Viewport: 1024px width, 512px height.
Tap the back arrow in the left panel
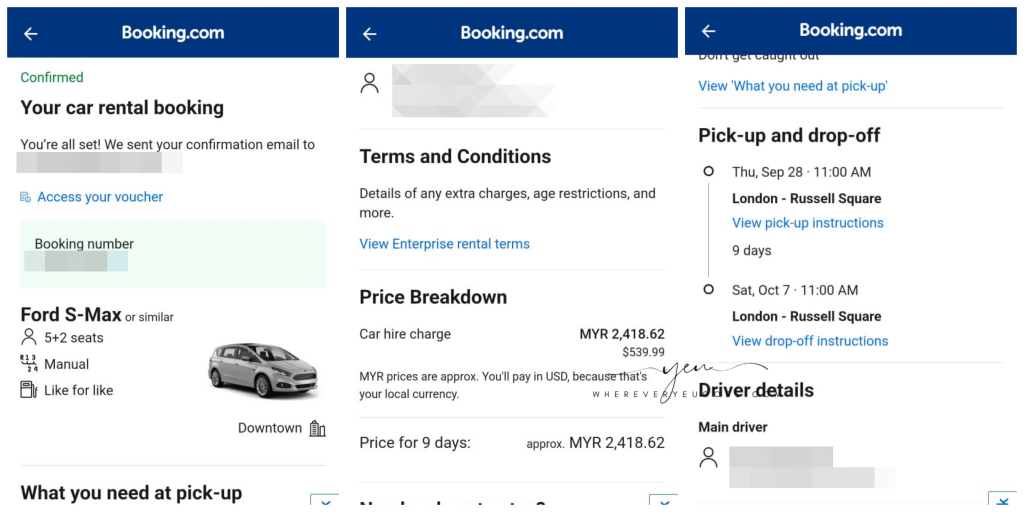(x=31, y=34)
